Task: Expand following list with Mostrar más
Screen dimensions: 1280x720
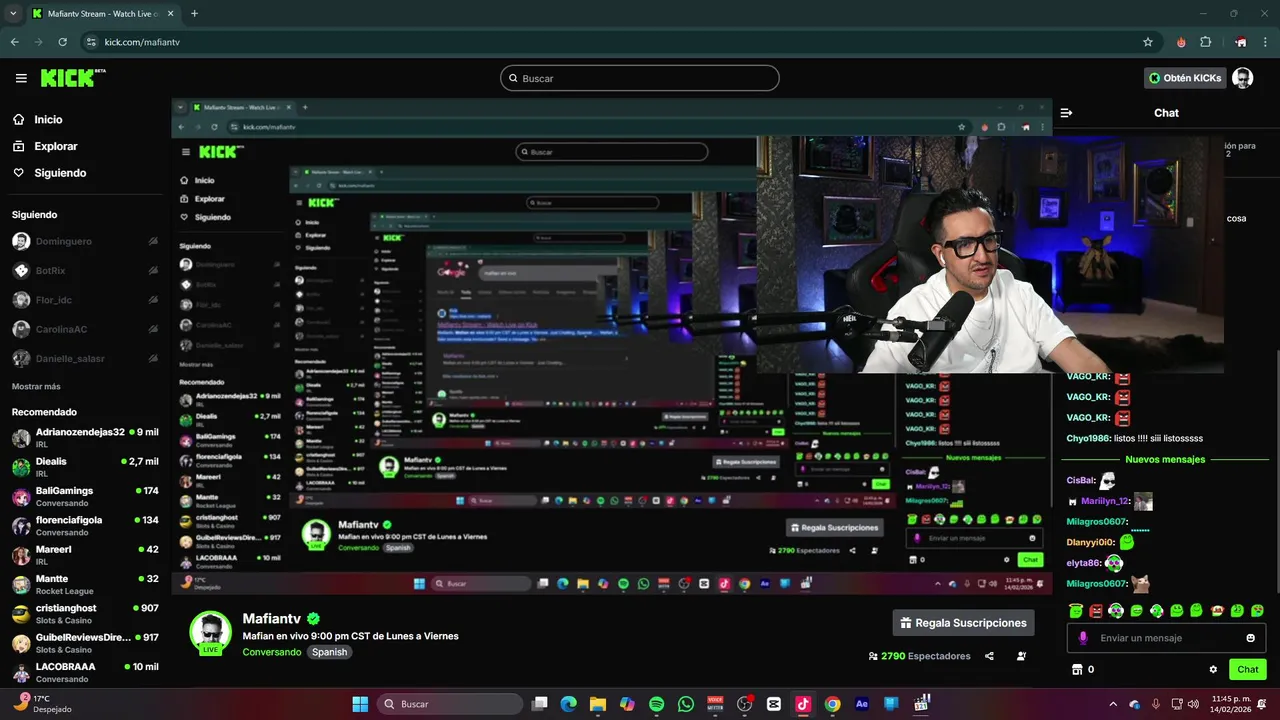Action: coord(36,386)
